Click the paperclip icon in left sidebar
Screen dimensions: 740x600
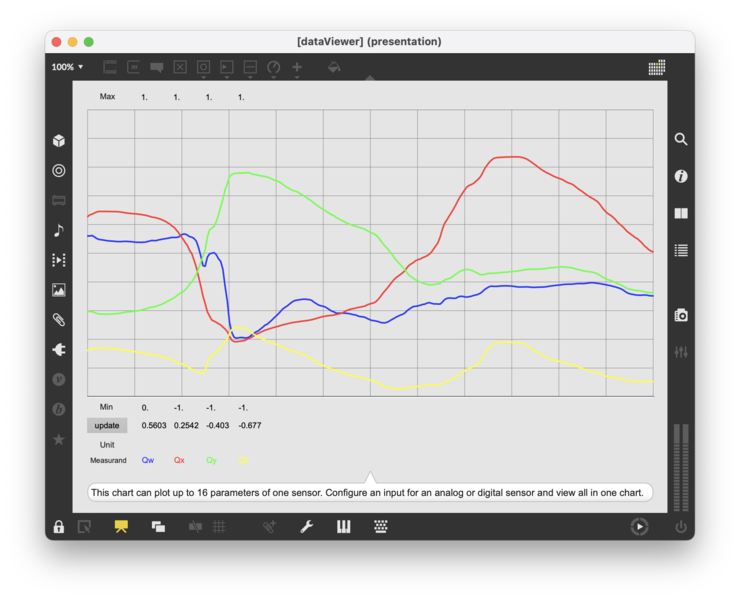[59, 320]
